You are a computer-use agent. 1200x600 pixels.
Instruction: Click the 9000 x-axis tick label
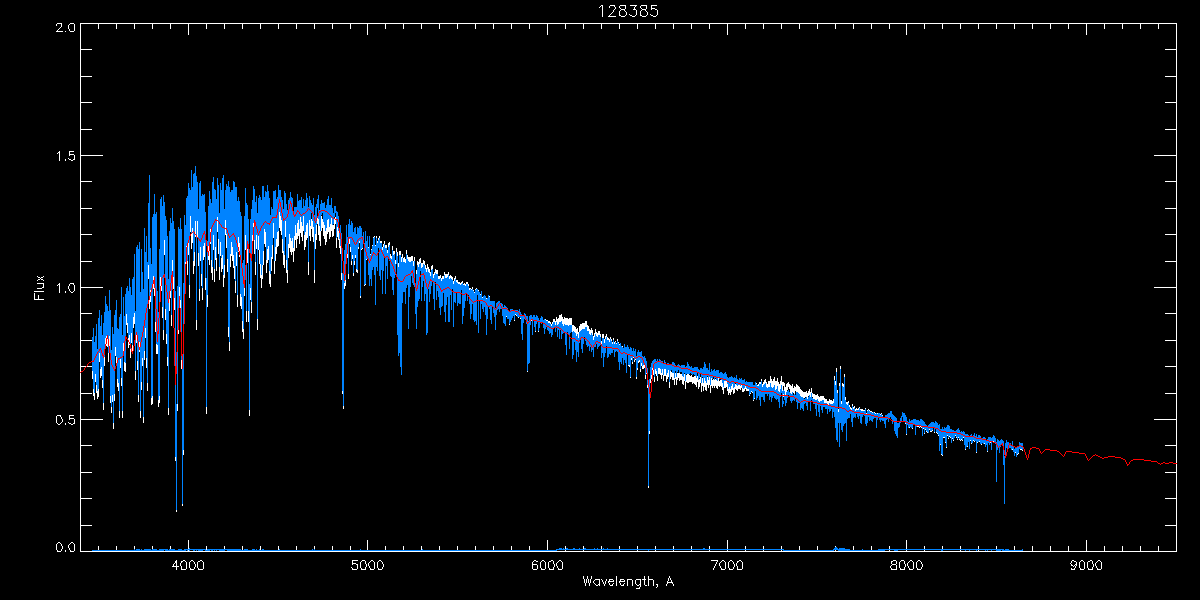1086,565
